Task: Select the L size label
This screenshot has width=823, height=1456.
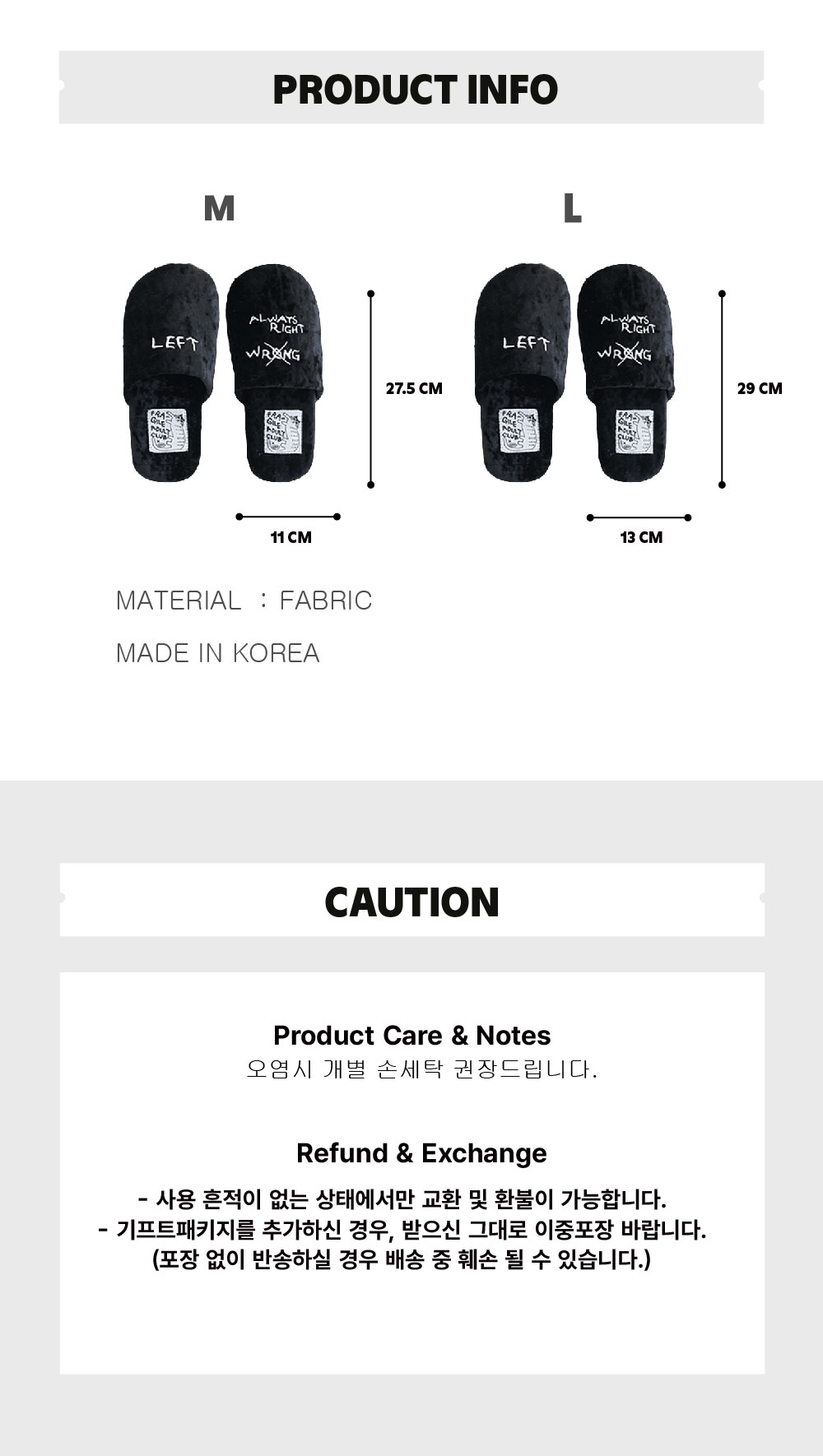Action: tap(573, 209)
